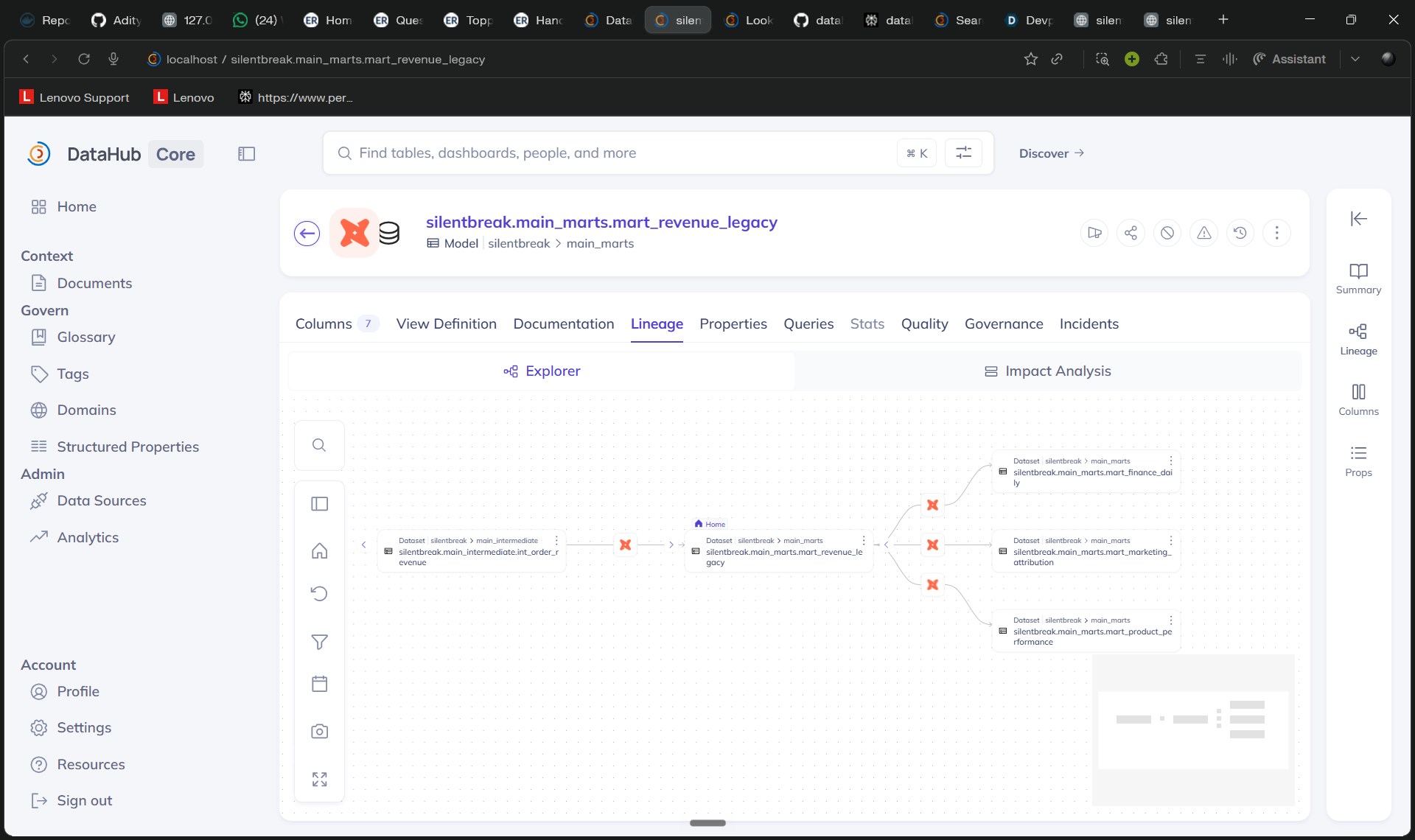Click the lineage reset undo-arrow icon
Image resolution: width=1415 pixels, height=840 pixels.
(319, 594)
